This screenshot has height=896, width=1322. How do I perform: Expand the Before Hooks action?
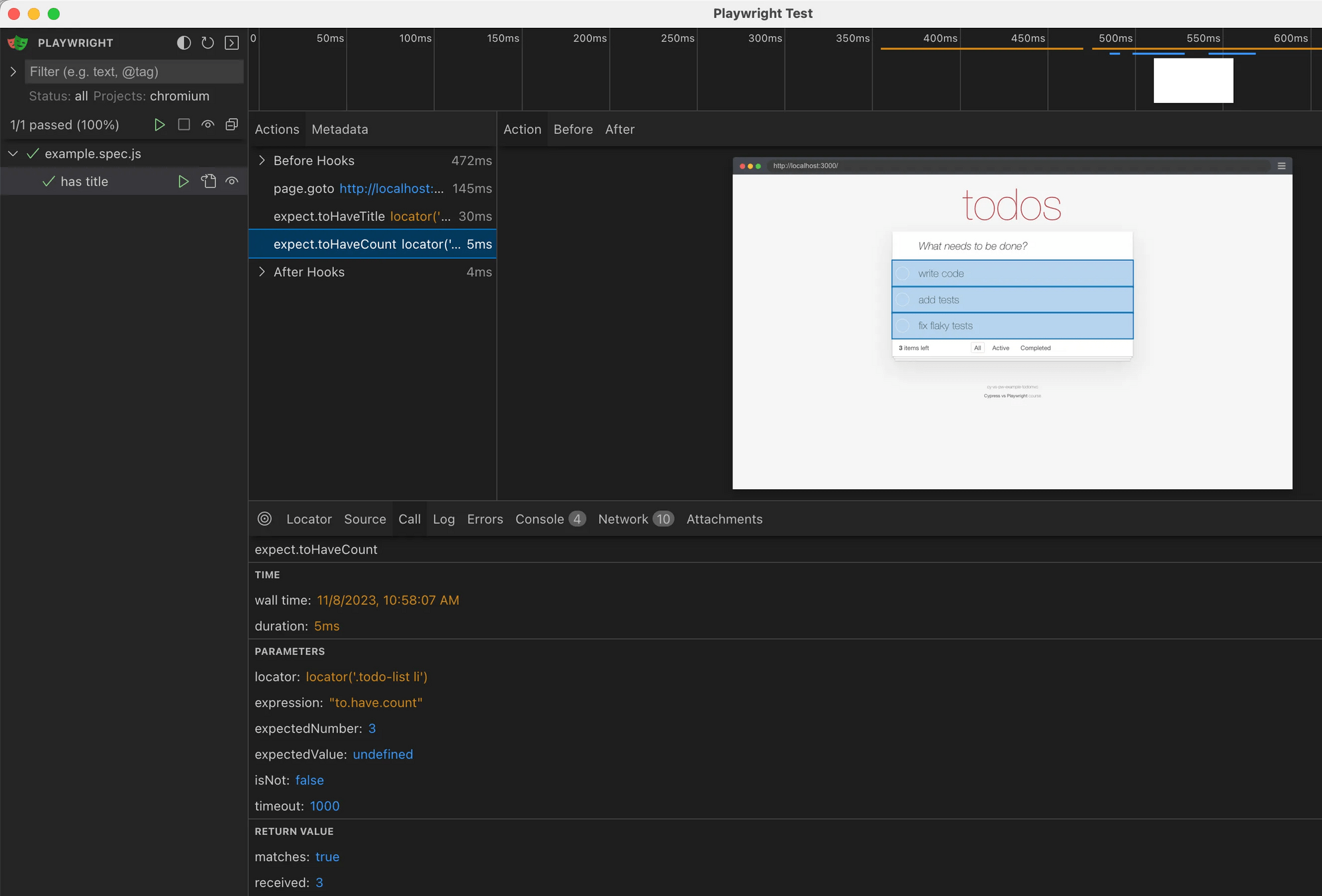[x=262, y=161]
